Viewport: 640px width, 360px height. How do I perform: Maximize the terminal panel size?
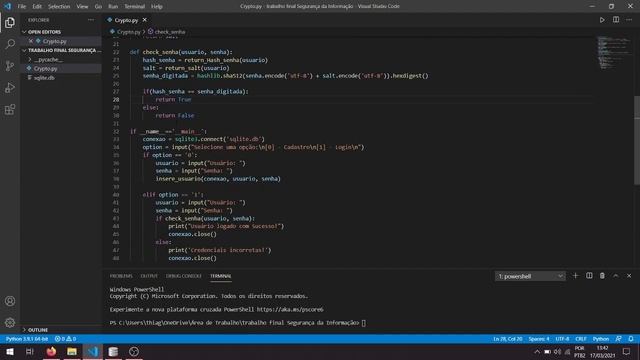pos(616,276)
